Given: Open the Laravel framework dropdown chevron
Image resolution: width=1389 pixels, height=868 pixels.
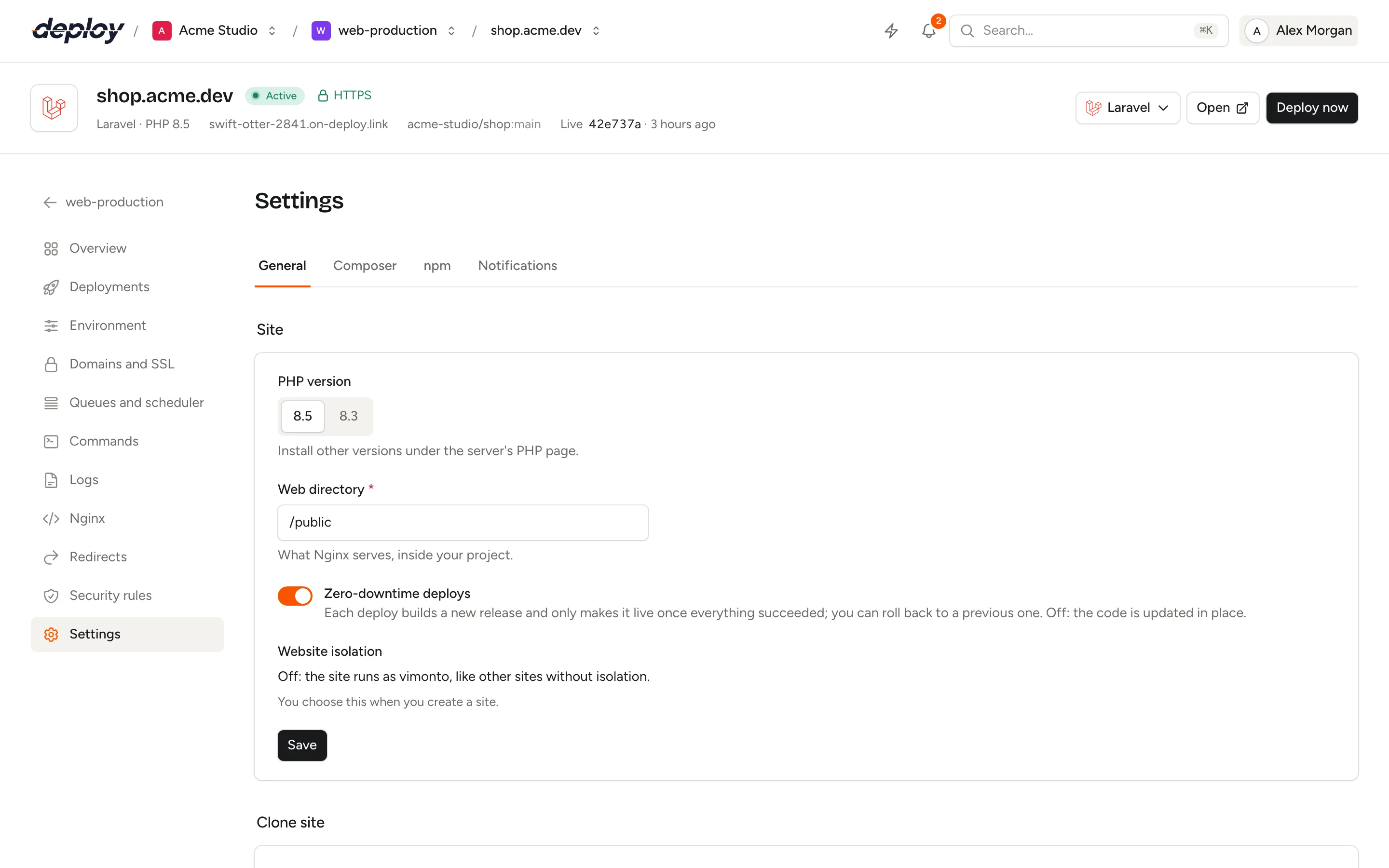Looking at the screenshot, I should (1163, 108).
